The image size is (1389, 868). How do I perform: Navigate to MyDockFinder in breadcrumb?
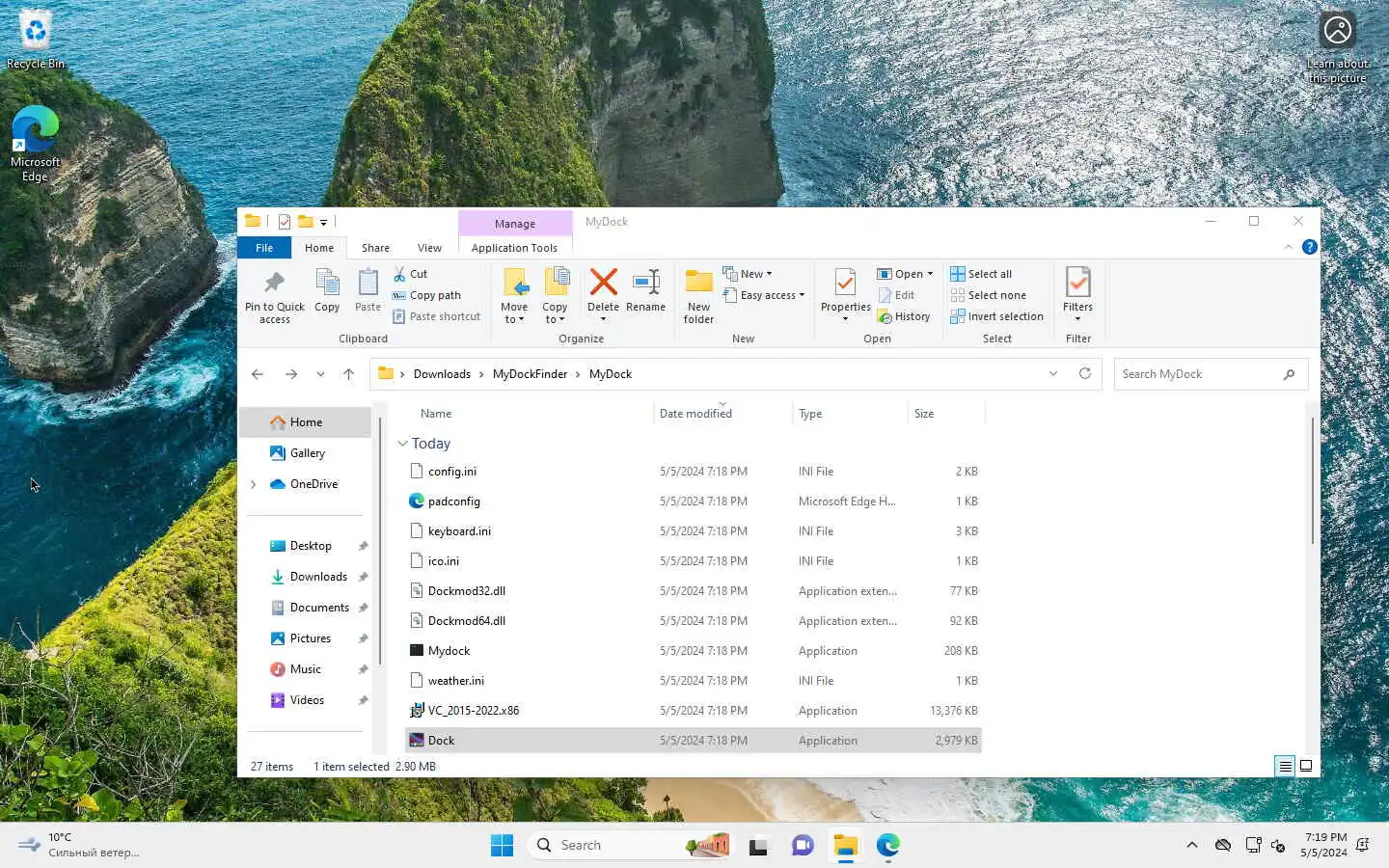[x=530, y=374]
